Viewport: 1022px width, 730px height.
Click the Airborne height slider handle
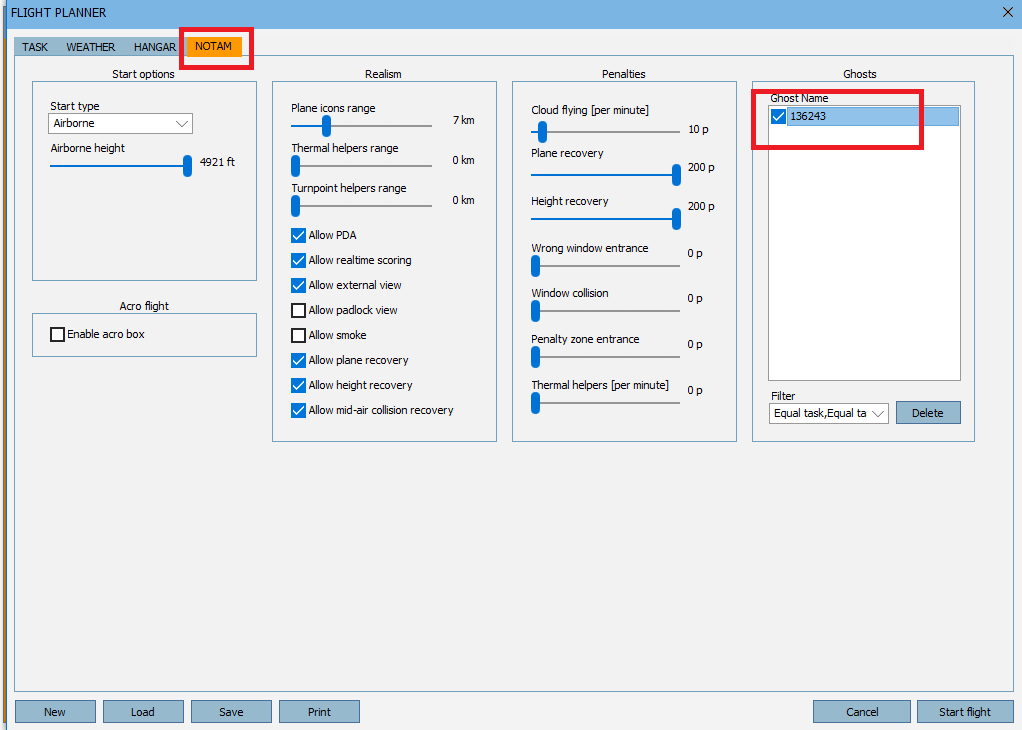[x=187, y=166]
